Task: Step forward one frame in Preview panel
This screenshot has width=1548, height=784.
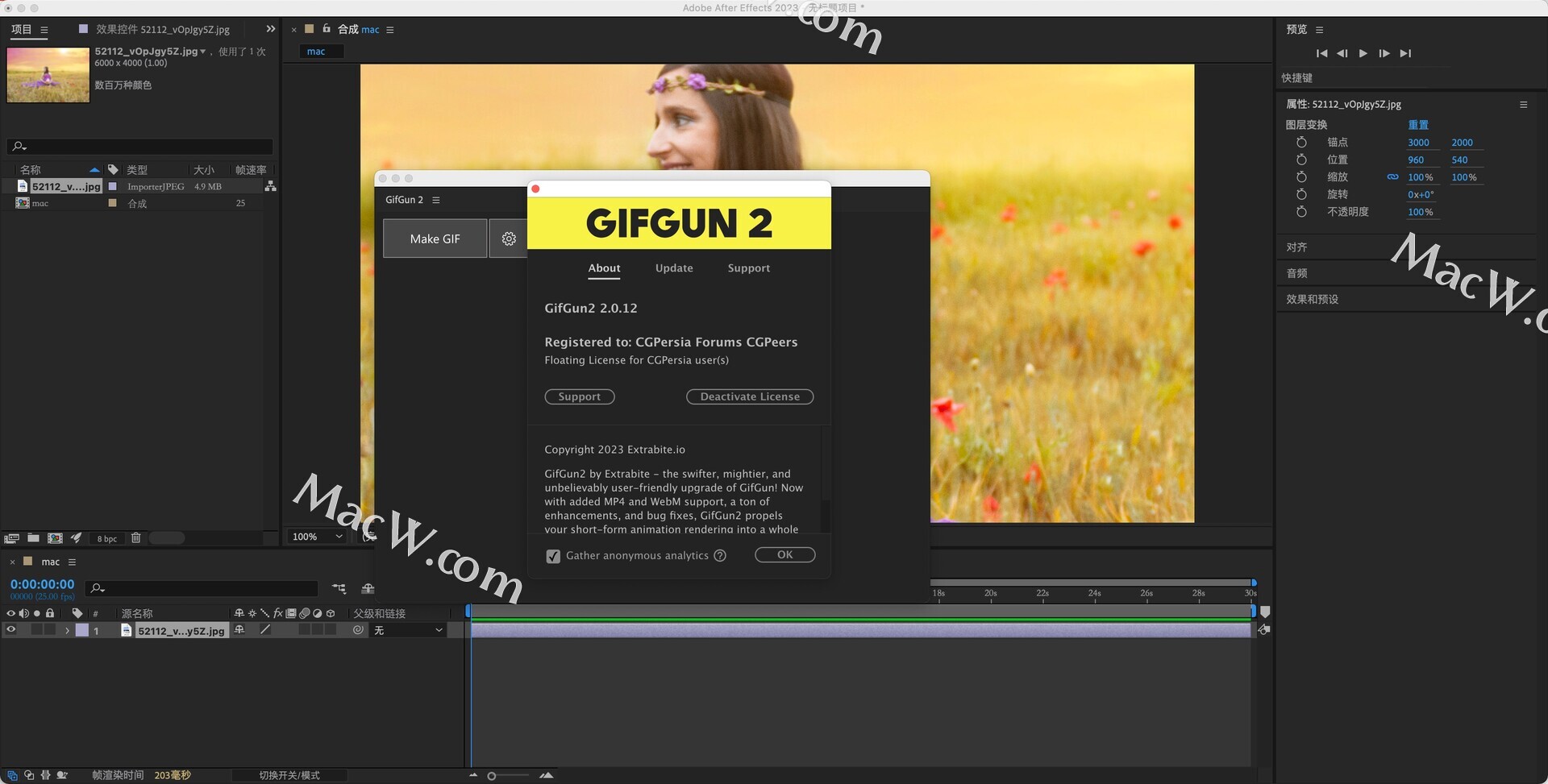Action: [x=1384, y=53]
